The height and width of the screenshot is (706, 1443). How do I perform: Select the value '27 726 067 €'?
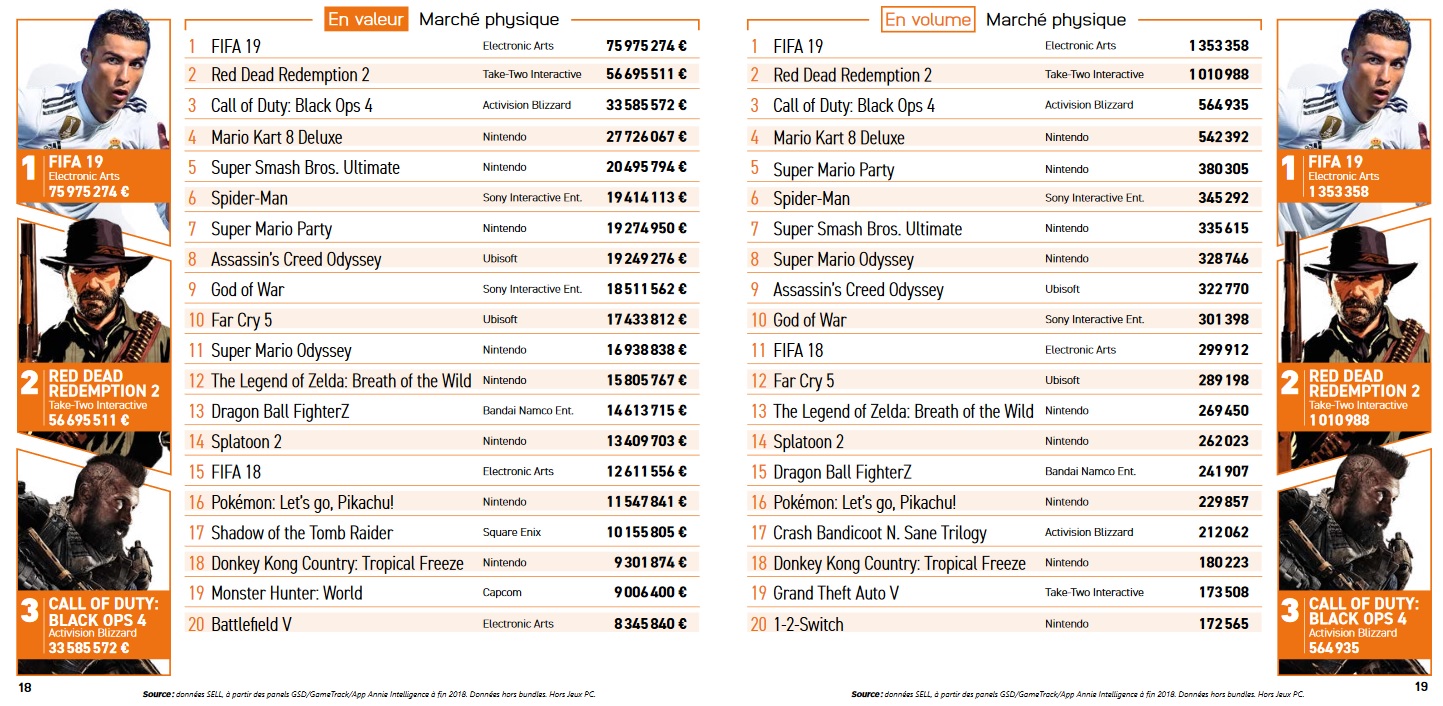click(646, 137)
